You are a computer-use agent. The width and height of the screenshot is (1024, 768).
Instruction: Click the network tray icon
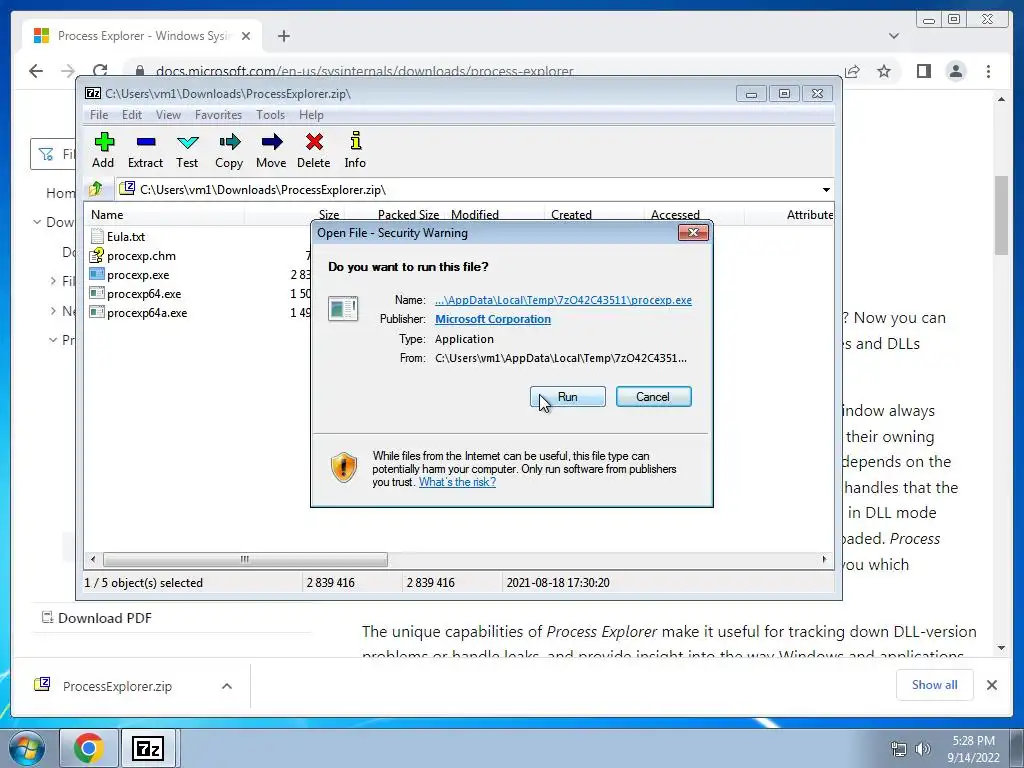tap(899, 749)
